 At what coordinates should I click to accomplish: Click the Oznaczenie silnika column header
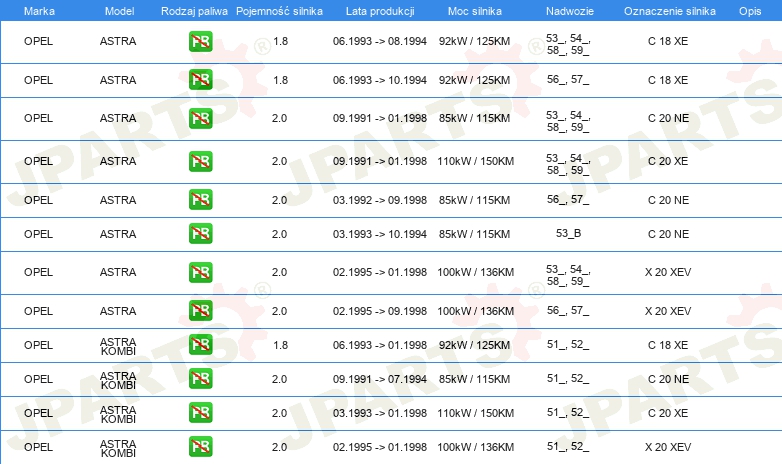coord(670,11)
